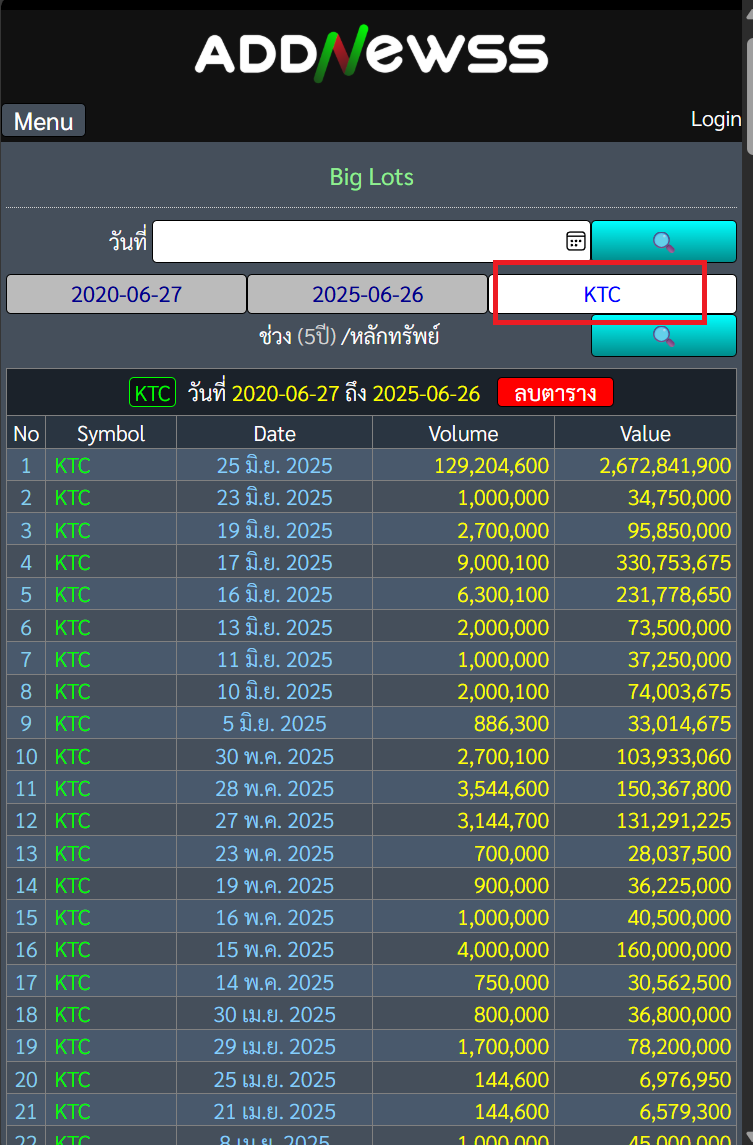The width and height of the screenshot is (753, 1145).
Task: Click the date 30 พ.ค. 2025
Action: [x=275, y=757]
